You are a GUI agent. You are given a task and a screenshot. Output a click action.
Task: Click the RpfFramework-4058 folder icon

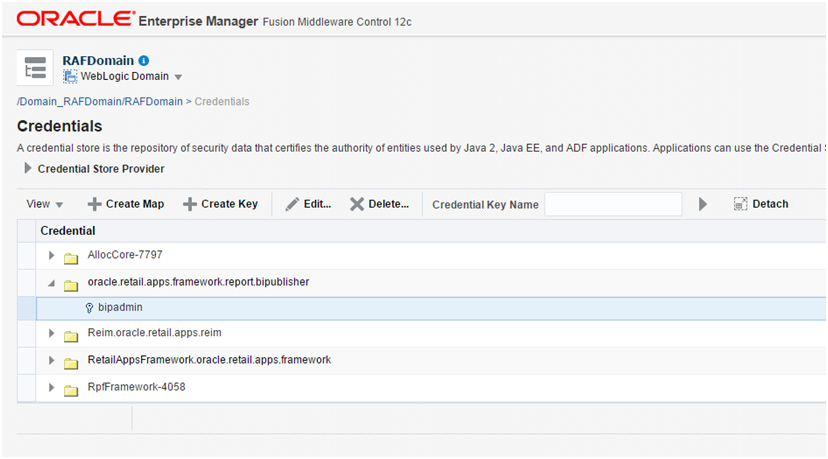pyautogui.click(x=71, y=388)
